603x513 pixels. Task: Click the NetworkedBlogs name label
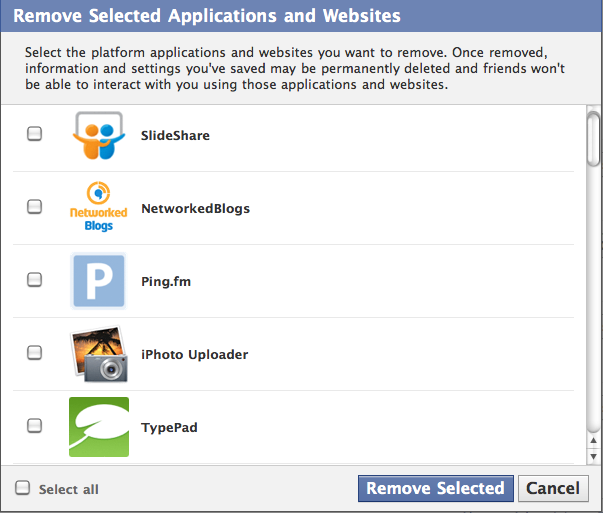pyautogui.click(x=195, y=208)
